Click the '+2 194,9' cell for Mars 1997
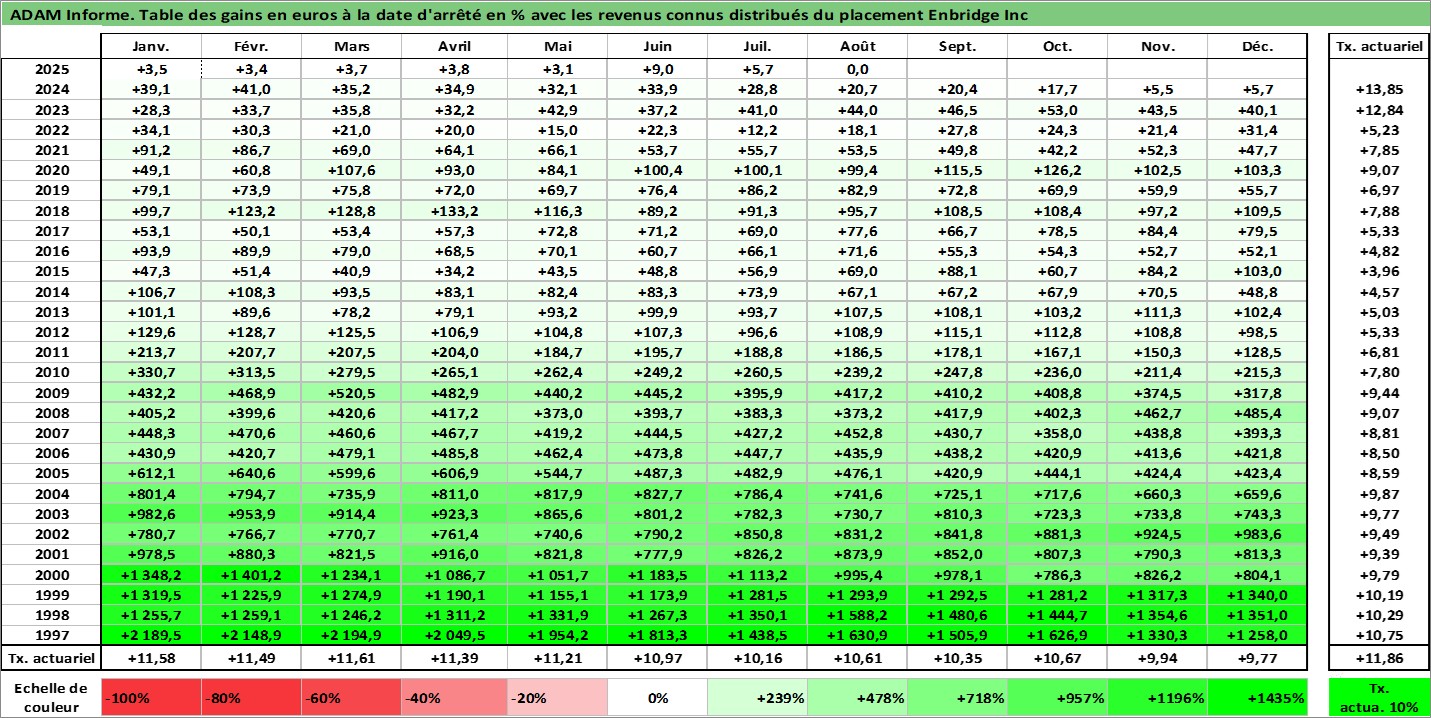The height and width of the screenshot is (718, 1431). 352,636
